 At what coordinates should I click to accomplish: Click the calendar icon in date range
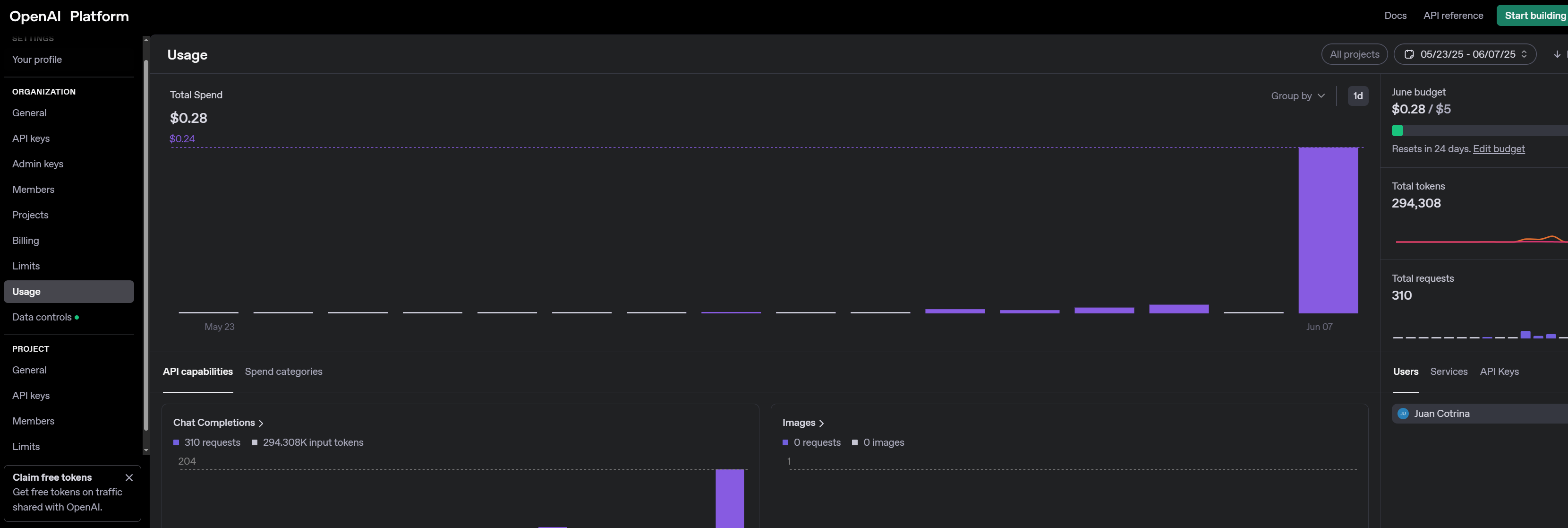[1408, 54]
